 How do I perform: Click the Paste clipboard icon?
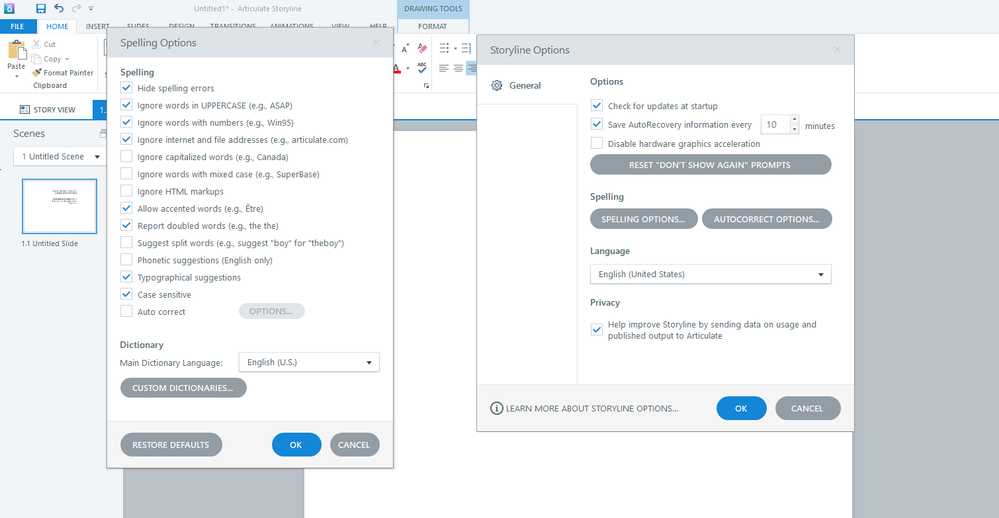click(x=17, y=50)
